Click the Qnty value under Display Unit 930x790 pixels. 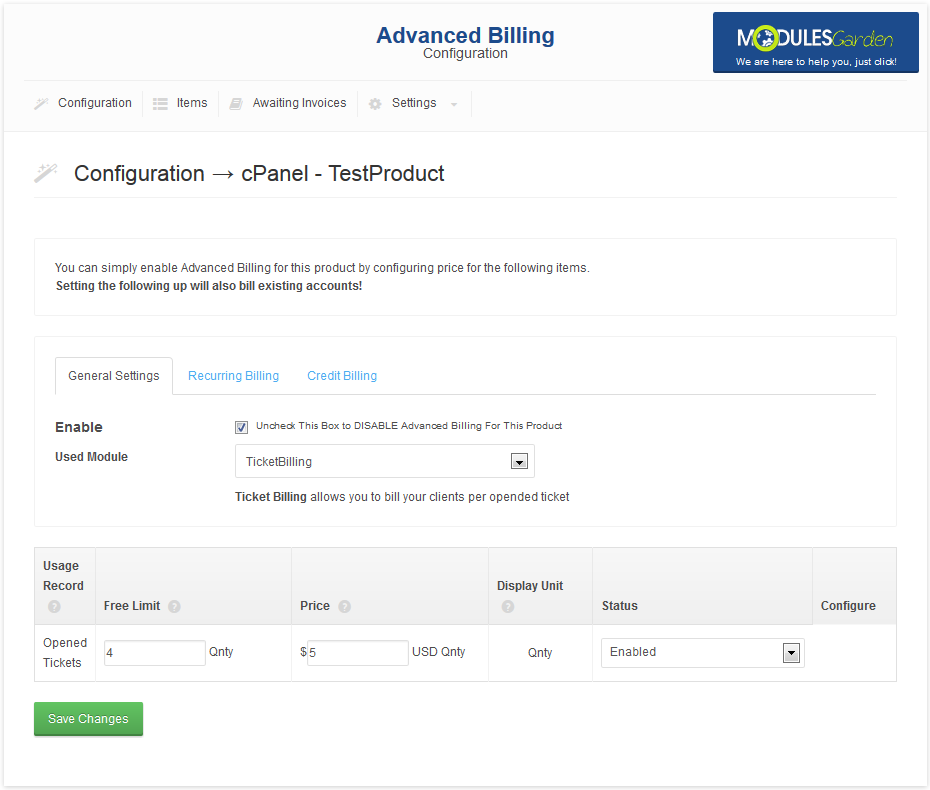coord(540,652)
